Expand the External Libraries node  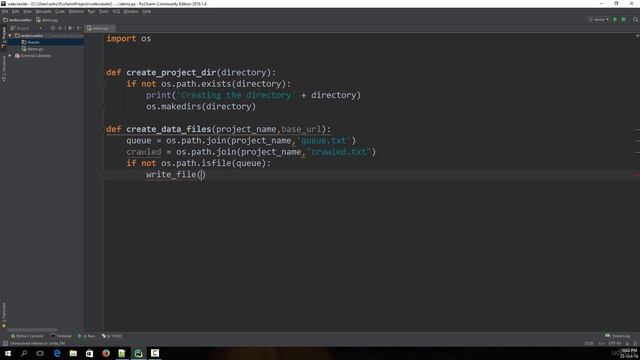click(x=10, y=56)
